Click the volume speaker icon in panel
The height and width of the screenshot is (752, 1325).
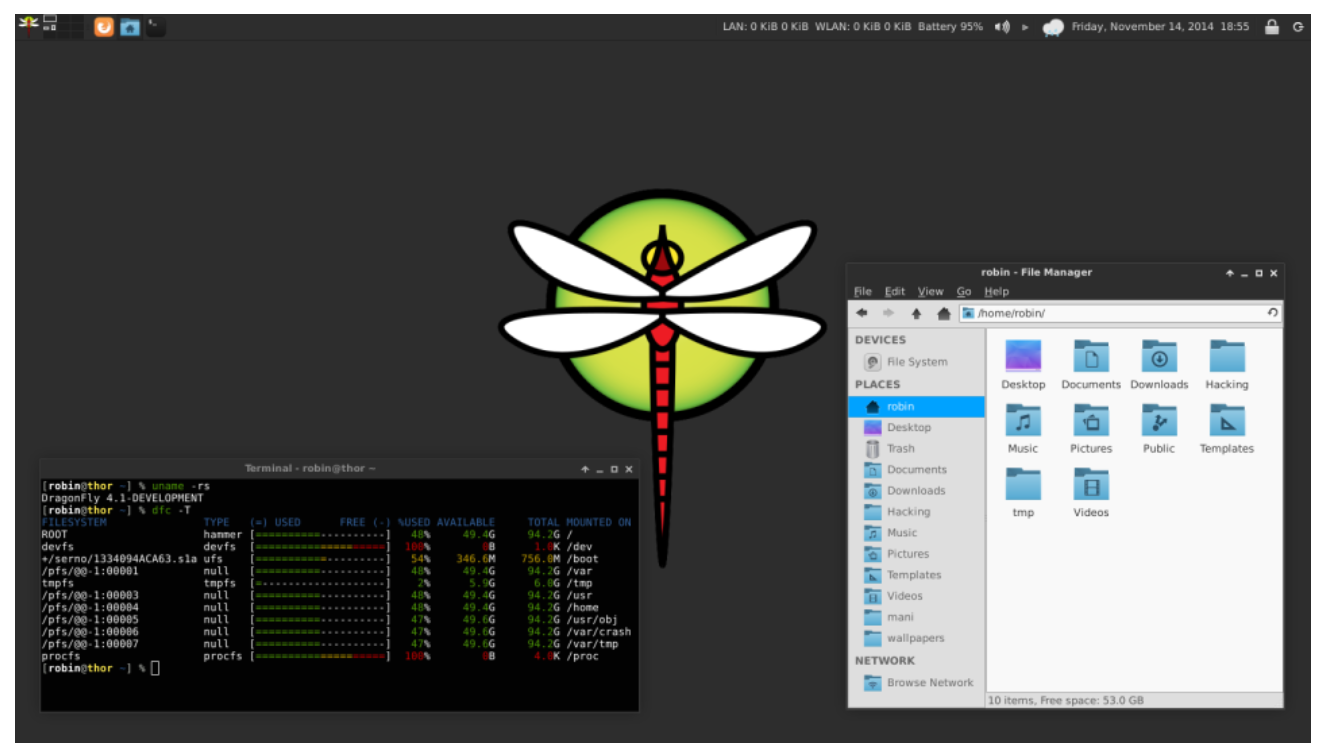click(1002, 27)
